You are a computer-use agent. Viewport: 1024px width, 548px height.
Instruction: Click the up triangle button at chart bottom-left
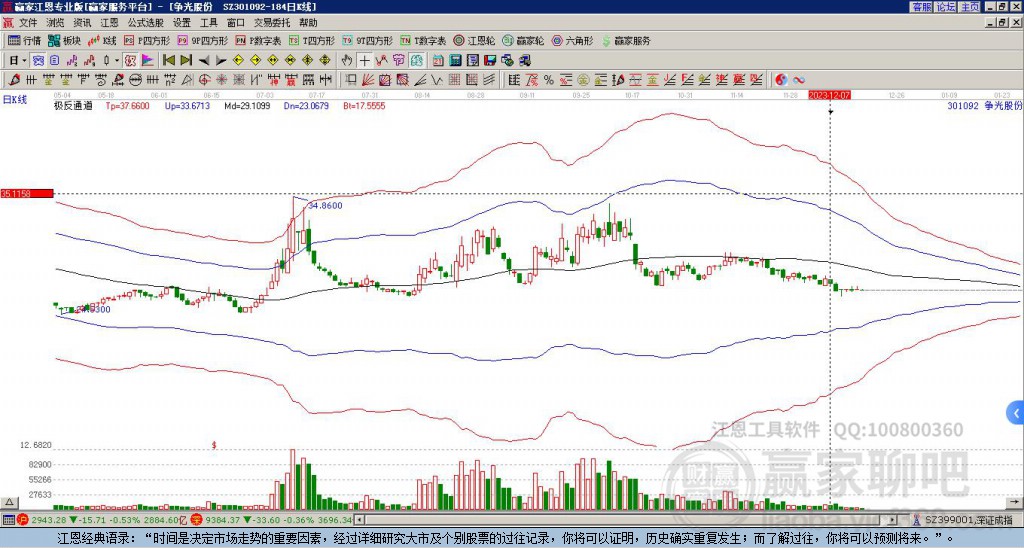click(x=8, y=502)
